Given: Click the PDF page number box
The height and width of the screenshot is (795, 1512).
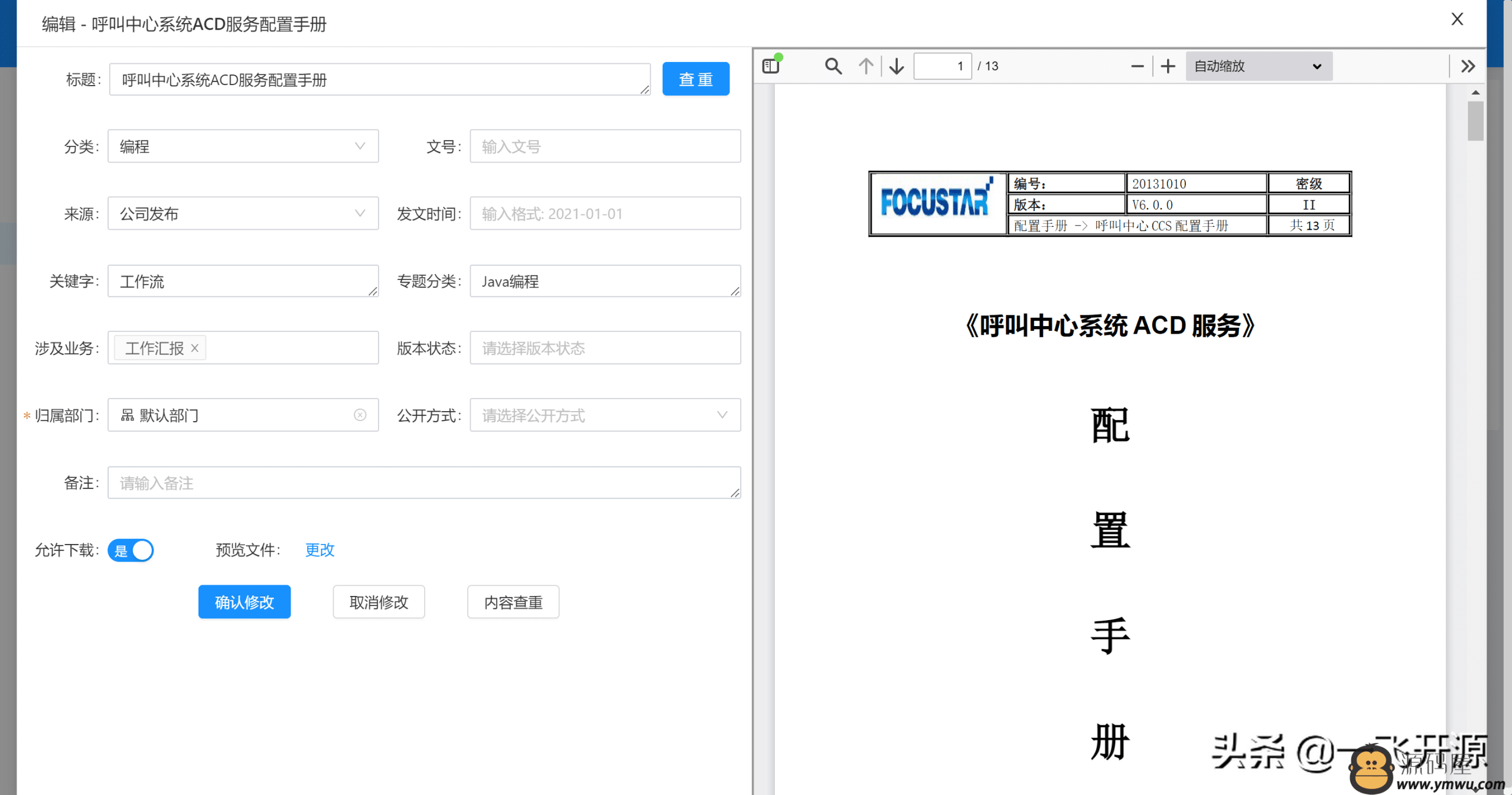Looking at the screenshot, I should click(x=943, y=66).
